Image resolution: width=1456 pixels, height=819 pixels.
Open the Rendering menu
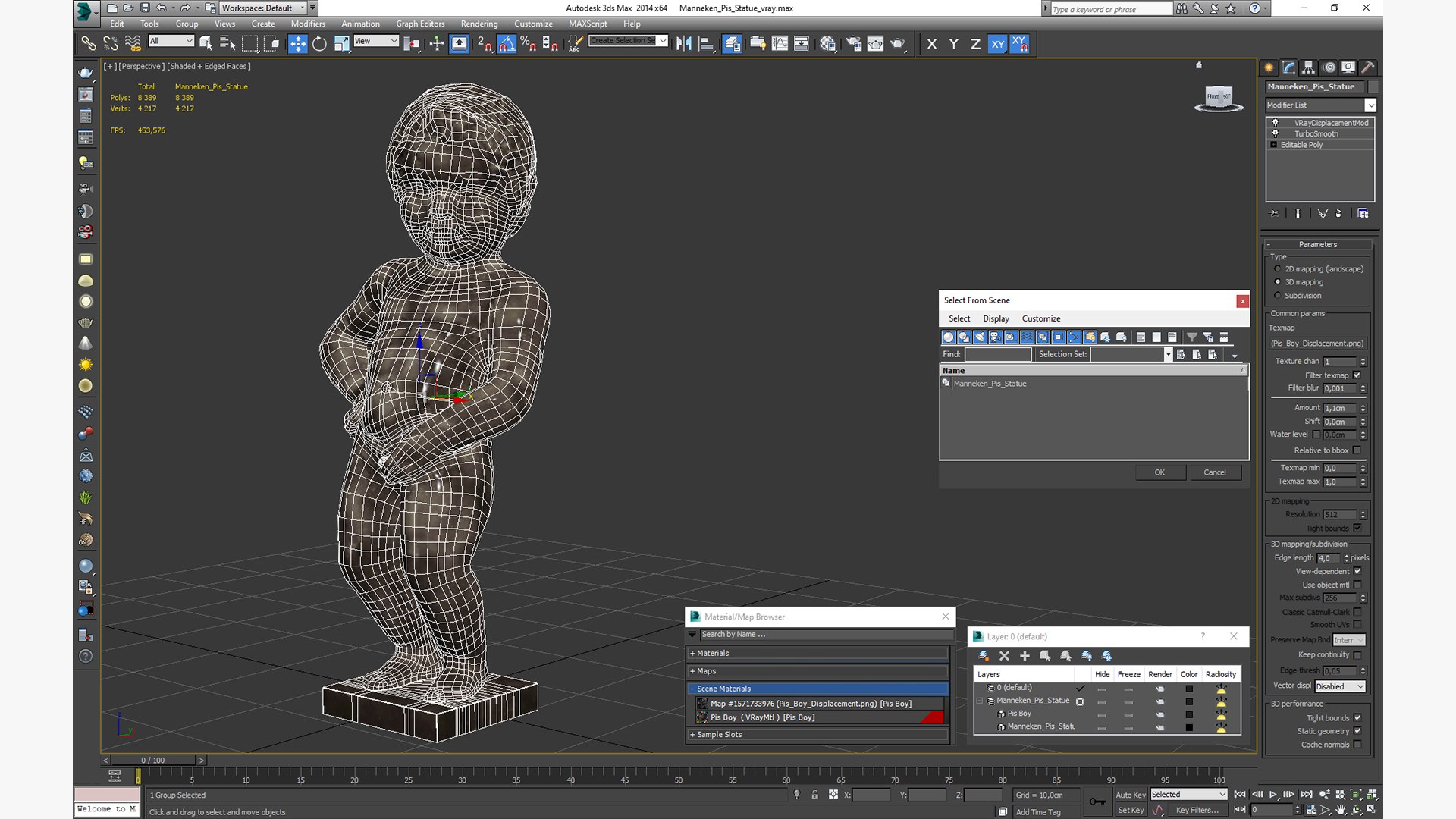click(479, 24)
